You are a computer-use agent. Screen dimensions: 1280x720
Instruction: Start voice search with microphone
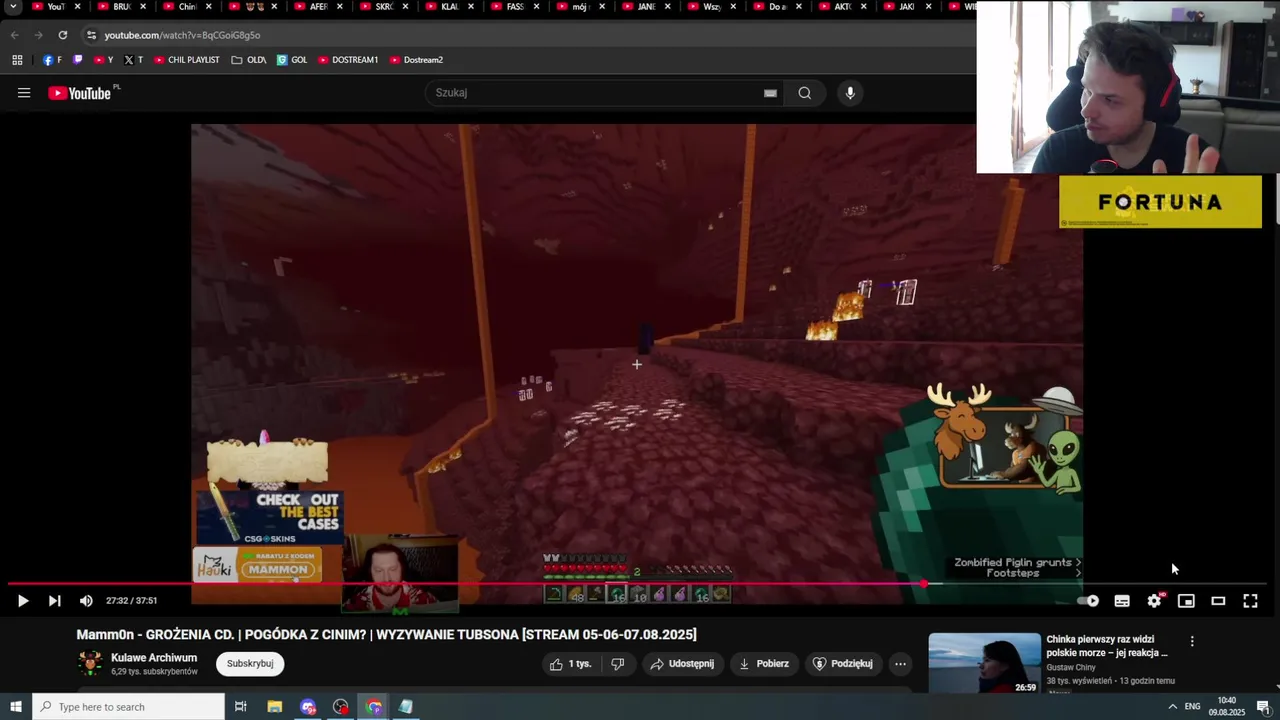850,93
